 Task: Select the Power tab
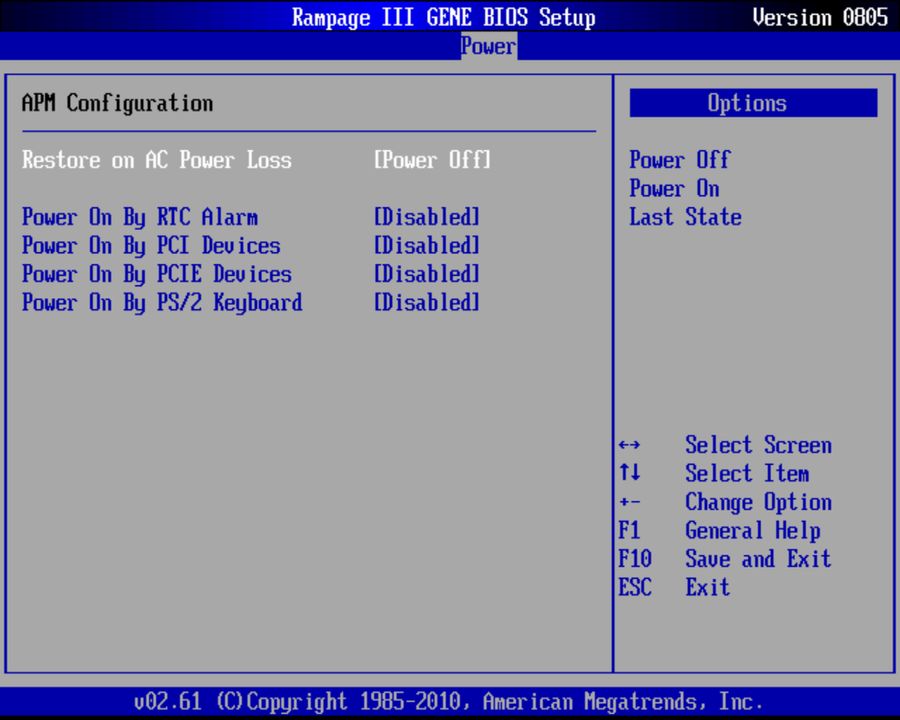pyautogui.click(x=488, y=46)
